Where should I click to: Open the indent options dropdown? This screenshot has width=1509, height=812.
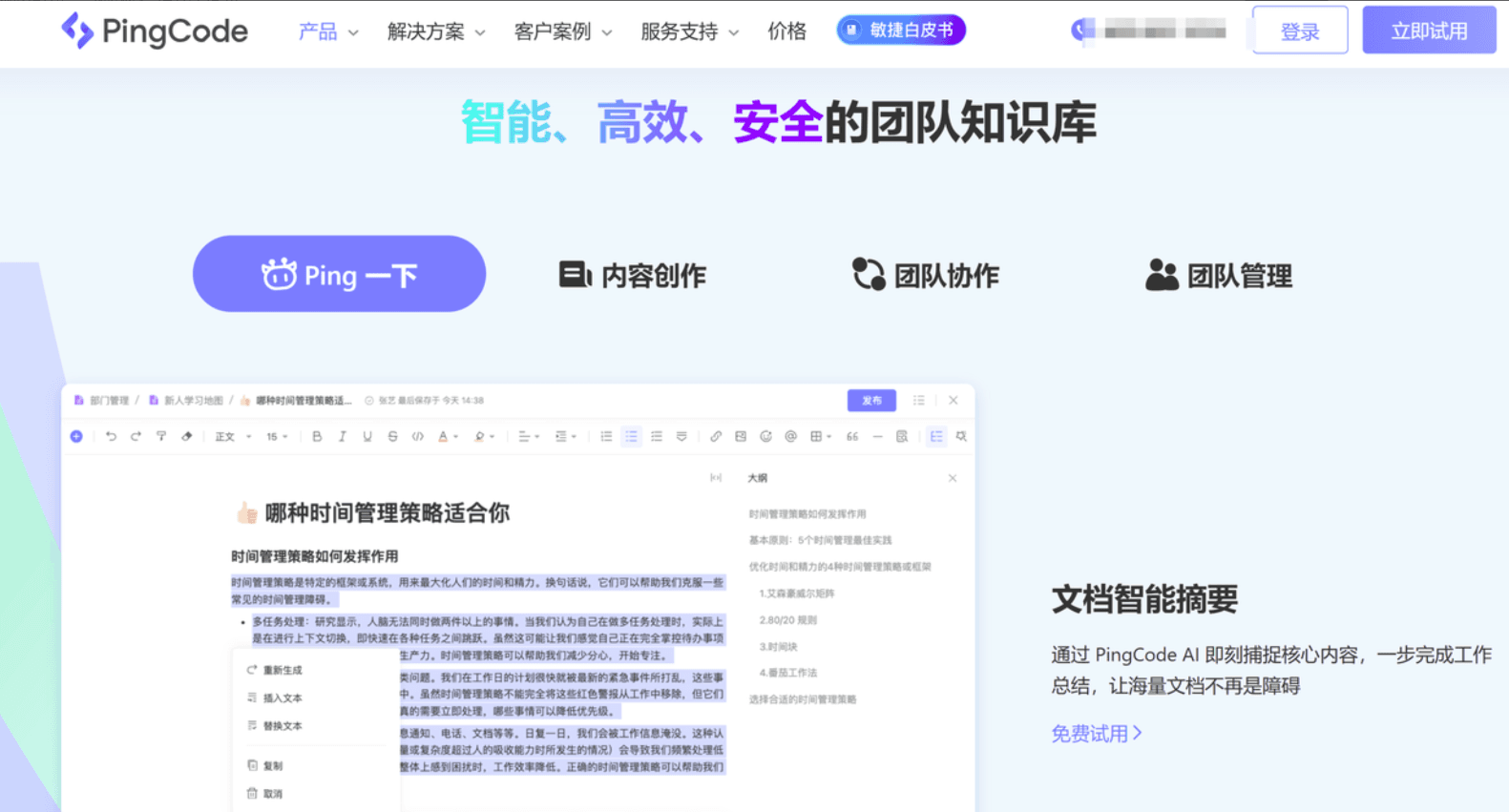(566, 437)
